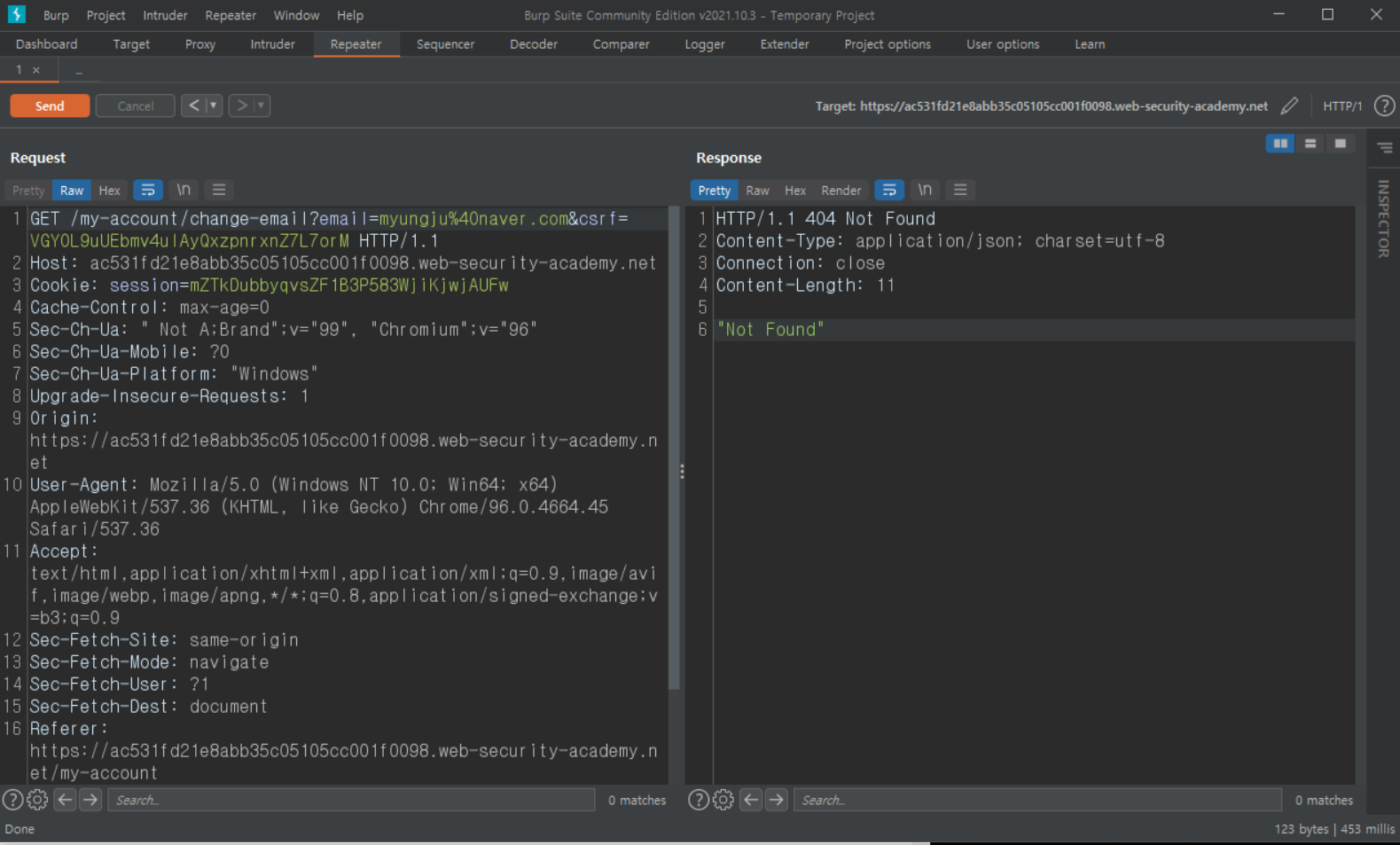The height and width of the screenshot is (845, 1400).
Task: Open the Help menu
Action: (x=350, y=15)
